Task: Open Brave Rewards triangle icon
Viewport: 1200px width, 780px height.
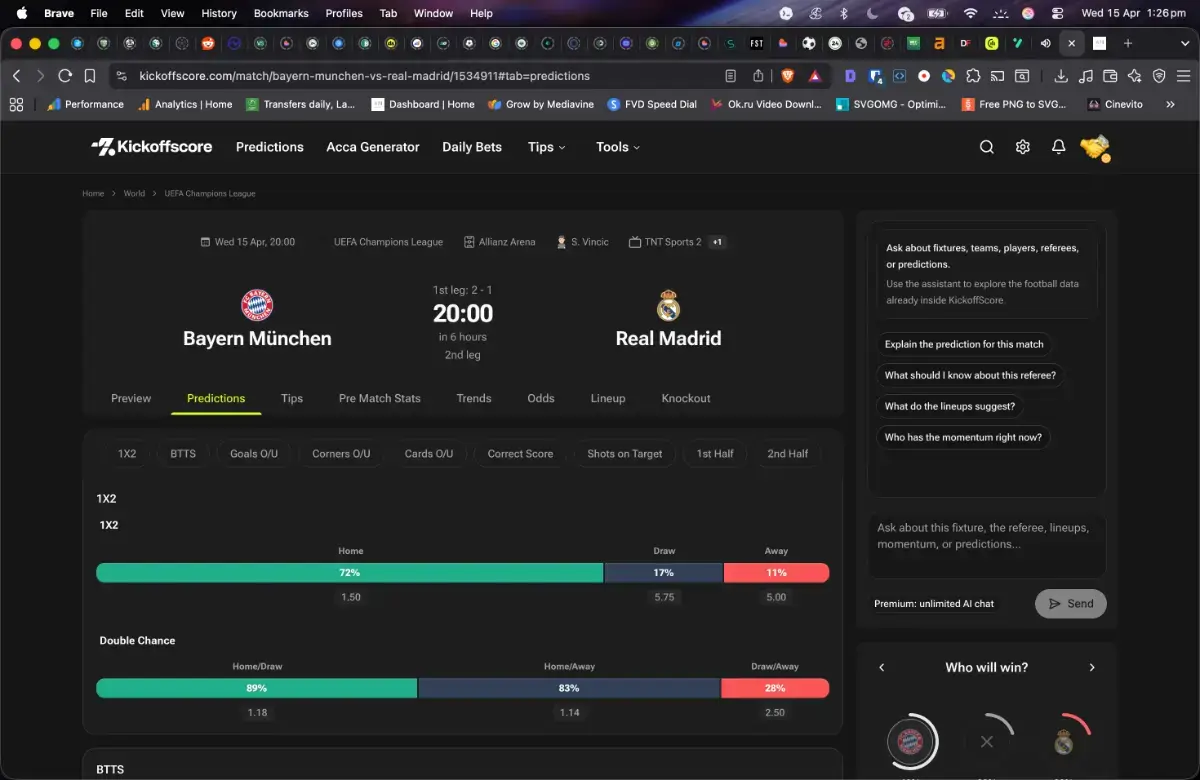Action: 815,76
